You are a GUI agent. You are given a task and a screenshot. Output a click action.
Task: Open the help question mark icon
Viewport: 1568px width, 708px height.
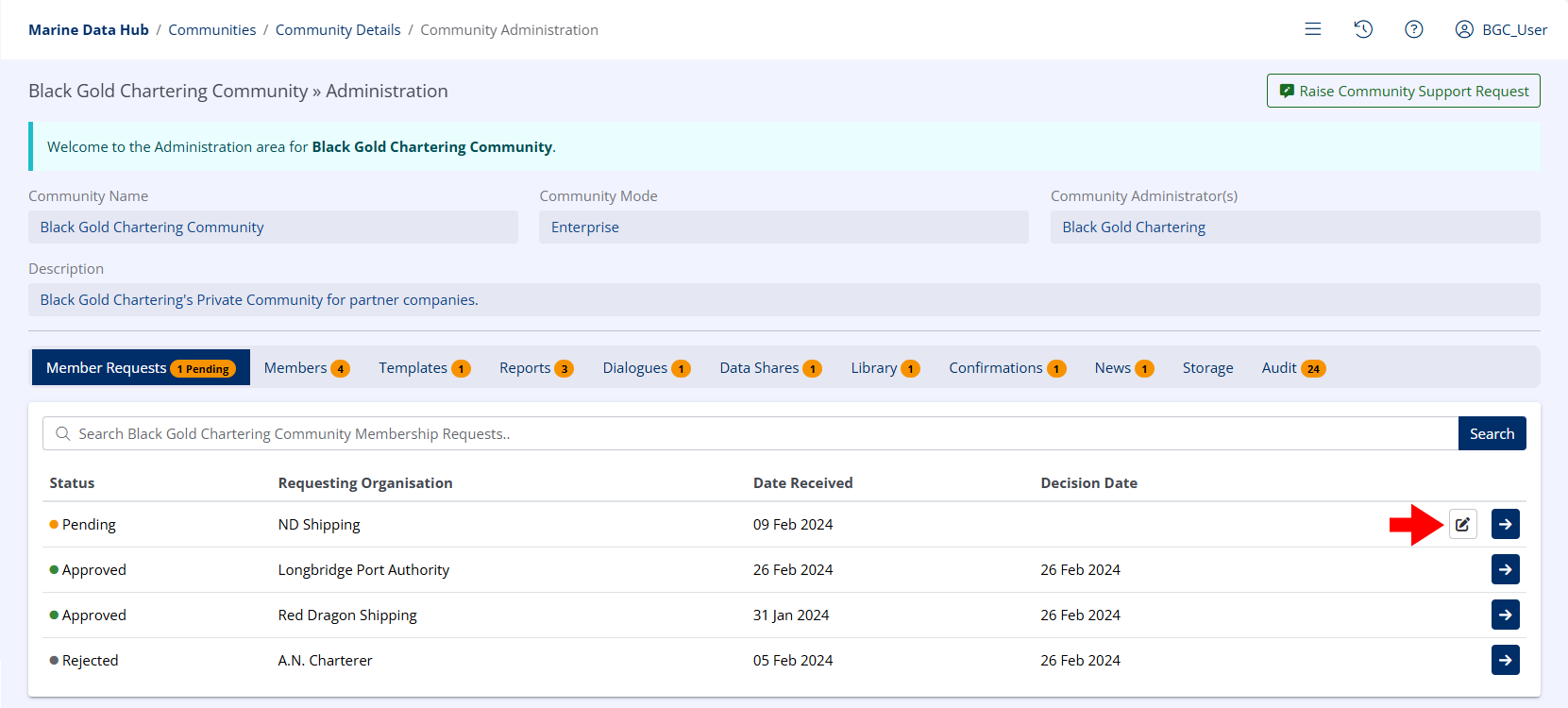pyautogui.click(x=1413, y=29)
